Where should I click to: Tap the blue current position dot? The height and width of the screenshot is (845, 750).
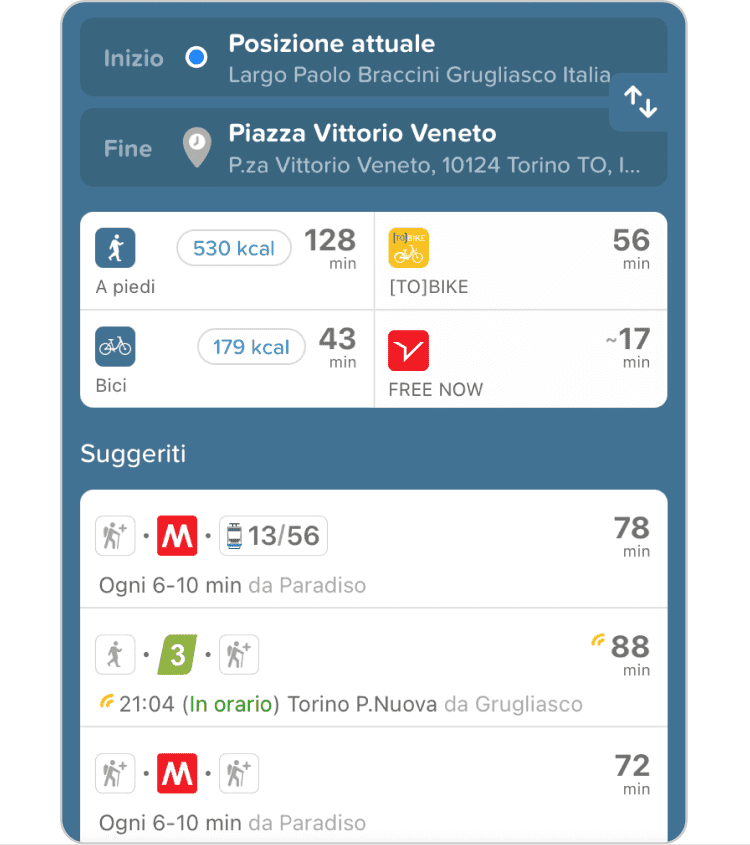coord(197,58)
